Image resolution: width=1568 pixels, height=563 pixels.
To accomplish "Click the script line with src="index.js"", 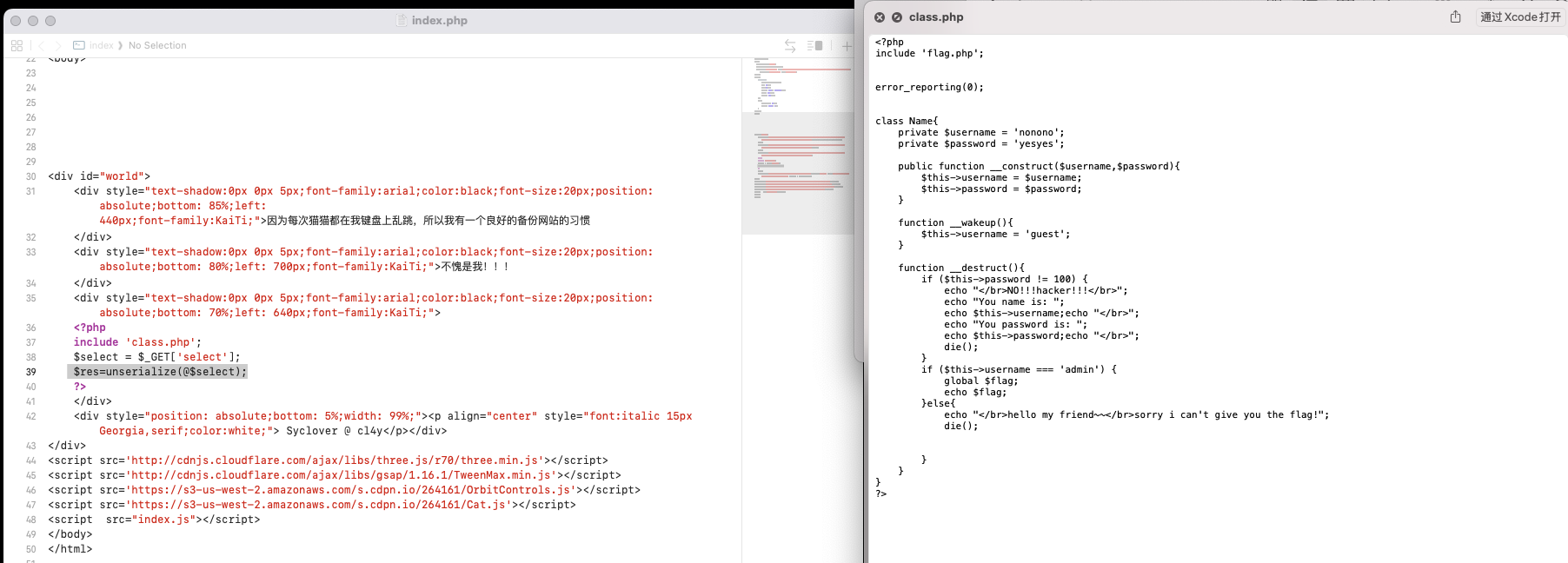I will click(154, 520).
